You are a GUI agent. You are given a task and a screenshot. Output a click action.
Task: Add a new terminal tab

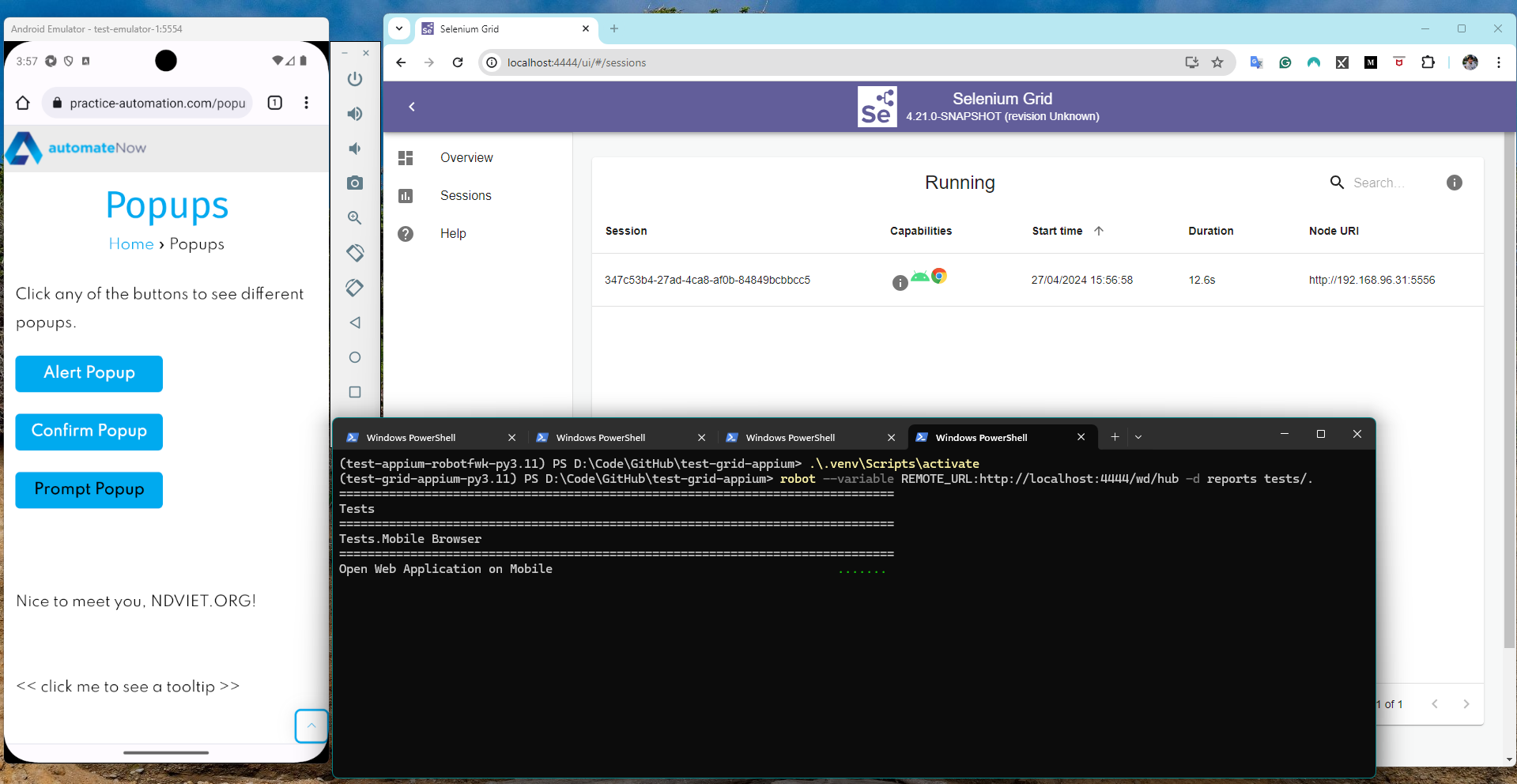[1115, 437]
